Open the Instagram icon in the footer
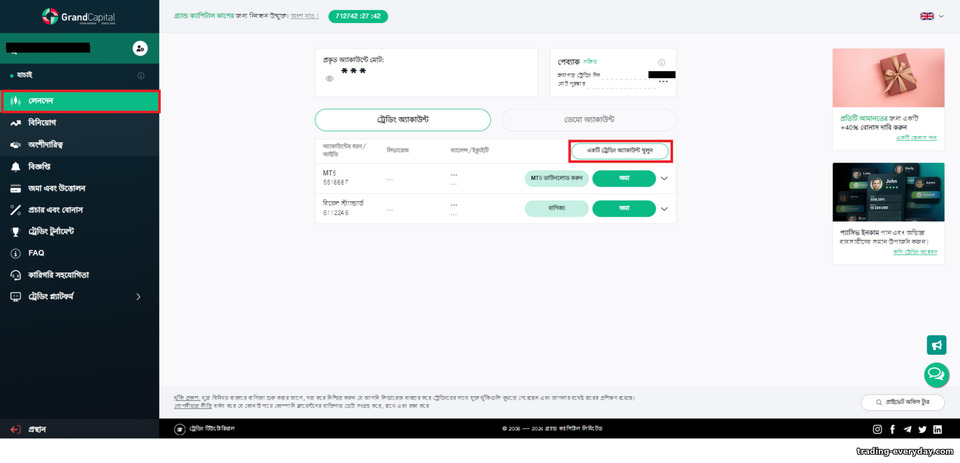 click(877, 429)
